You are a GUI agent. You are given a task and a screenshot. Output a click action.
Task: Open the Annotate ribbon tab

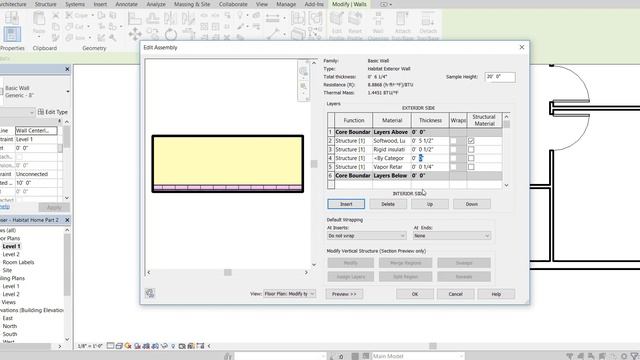127,4
